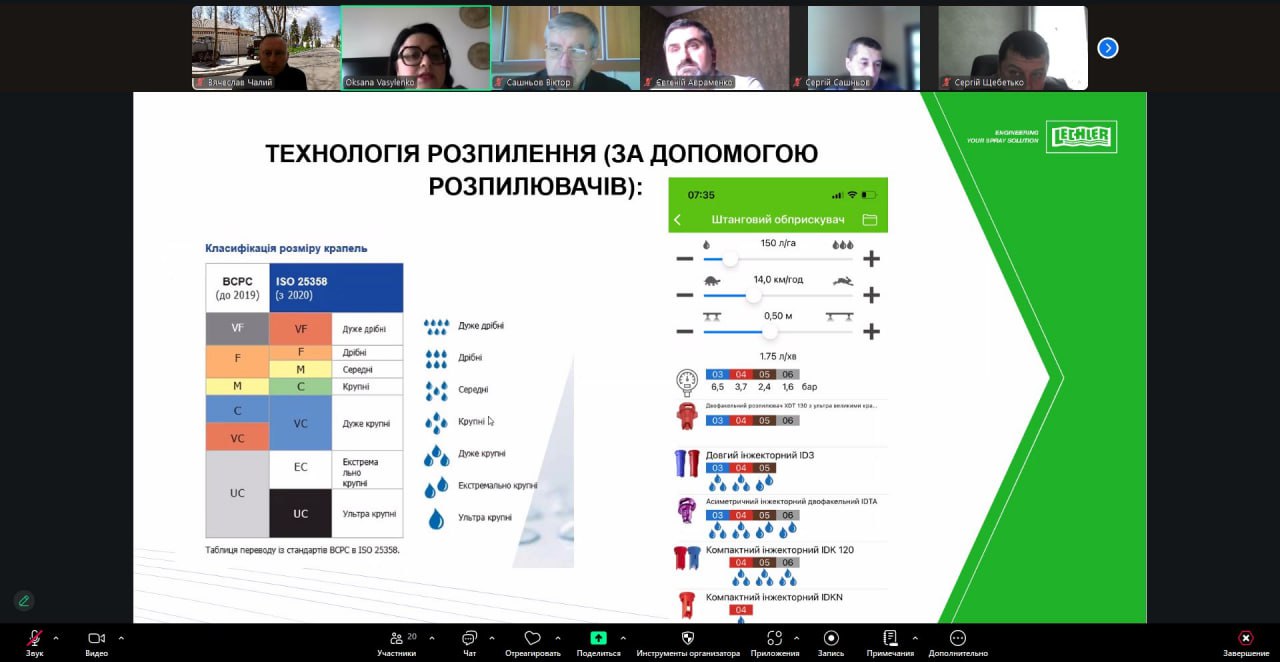The height and width of the screenshot is (662, 1280).
Task: Click the red Завершение end meeting button
Action: click(x=1245, y=638)
